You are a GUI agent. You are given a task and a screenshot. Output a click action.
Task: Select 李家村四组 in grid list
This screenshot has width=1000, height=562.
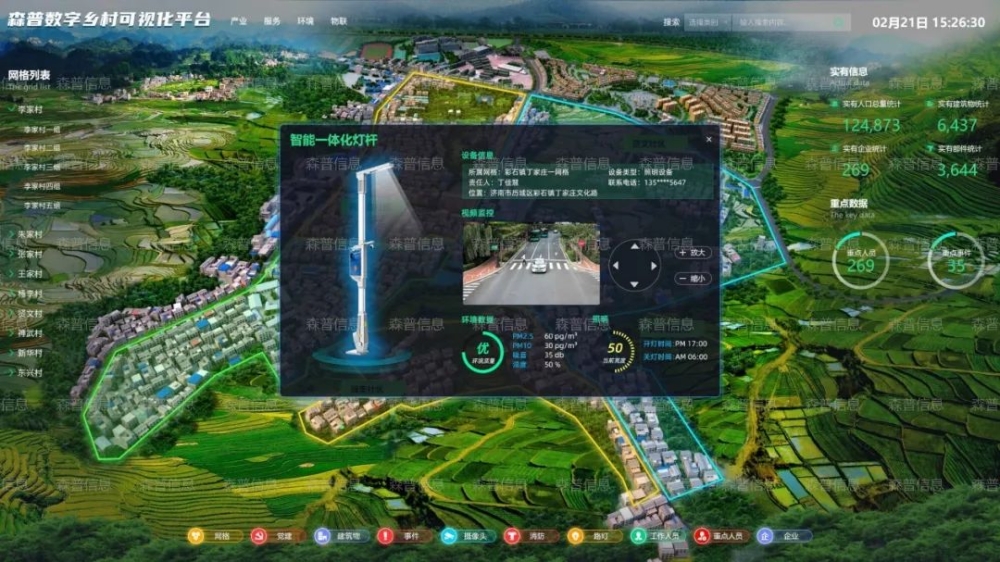coord(42,186)
